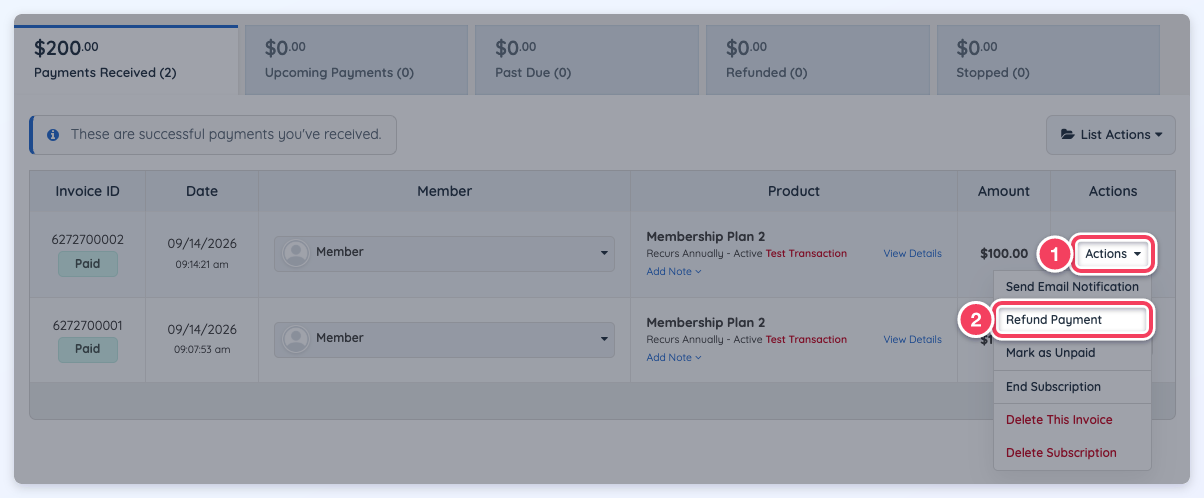The height and width of the screenshot is (498, 1204).
Task: Click Membership Plan 2 in invoice 6272700001 row
Action: pyautogui.click(x=706, y=323)
